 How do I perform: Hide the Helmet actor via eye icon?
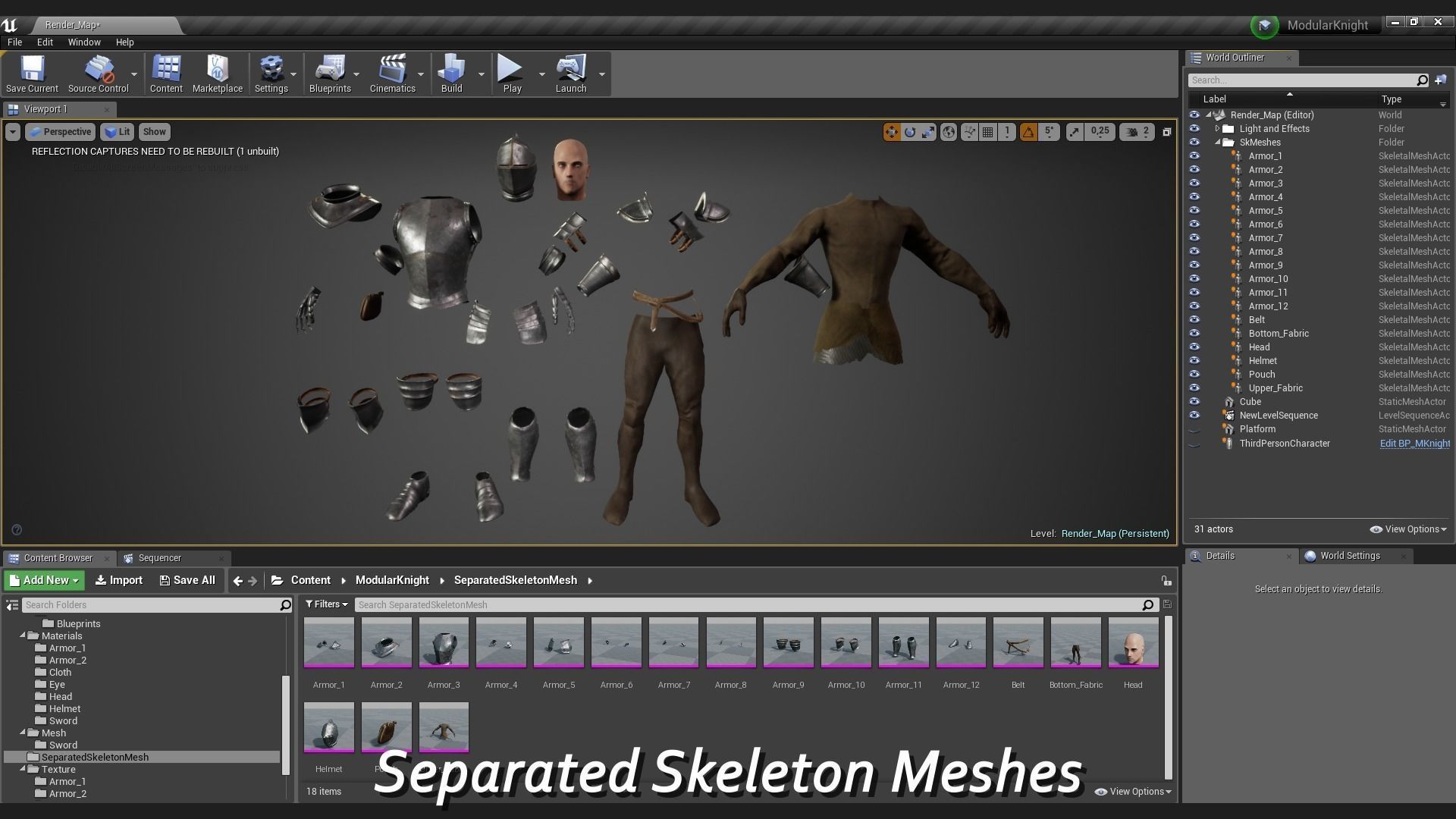[x=1194, y=361]
